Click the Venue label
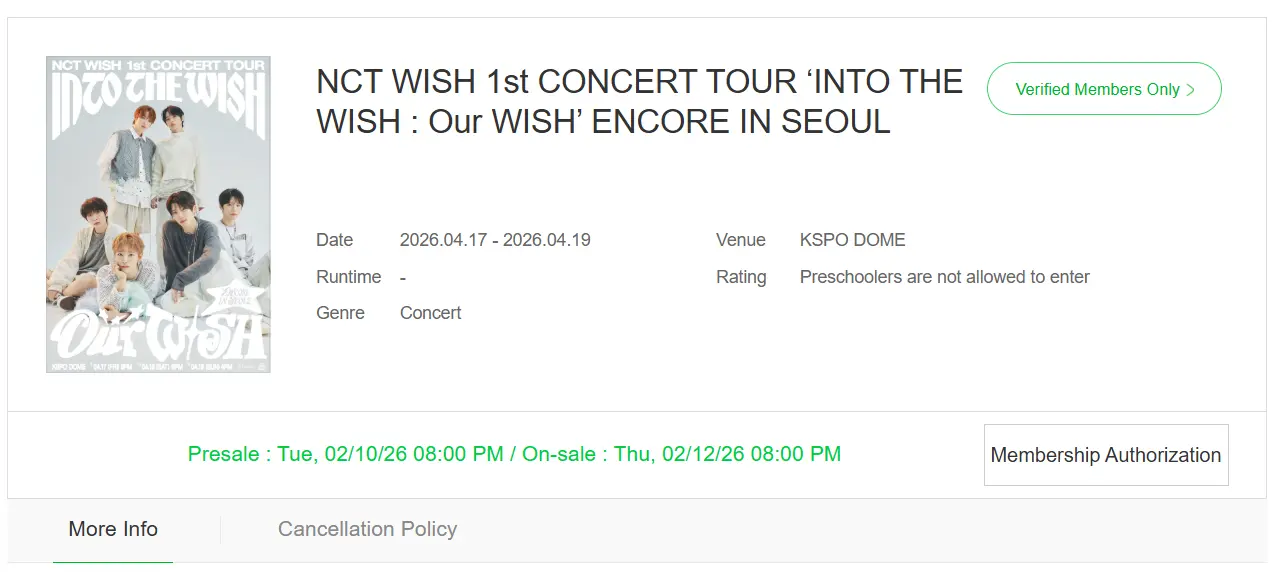This screenshot has width=1277, height=572. (740, 240)
